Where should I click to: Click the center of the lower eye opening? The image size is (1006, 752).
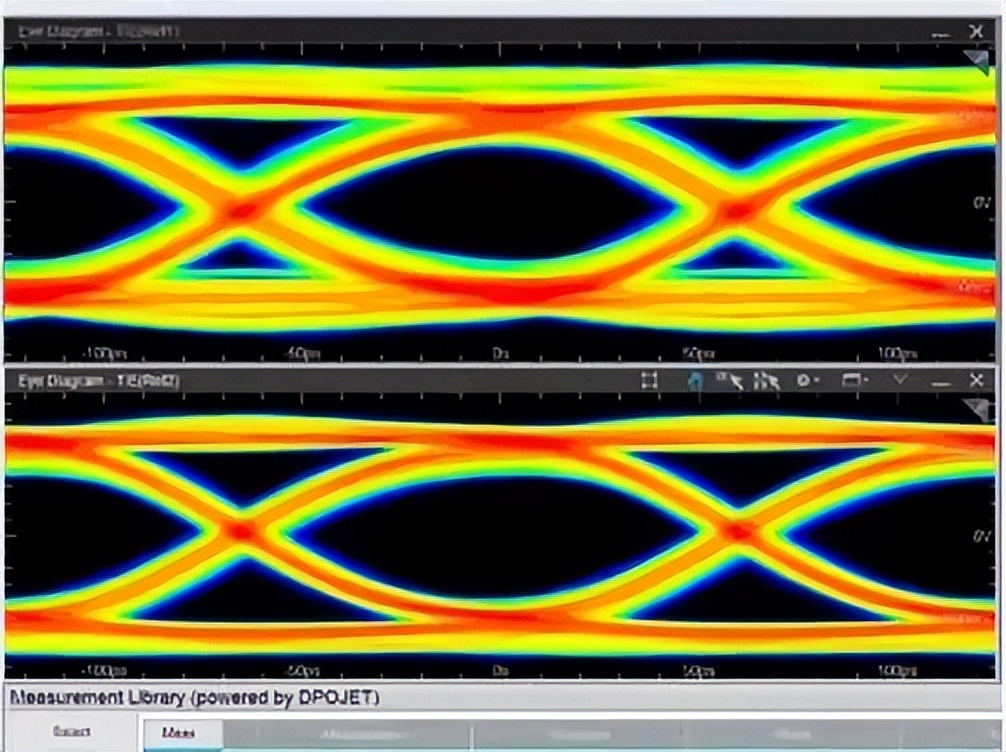coord(490,535)
